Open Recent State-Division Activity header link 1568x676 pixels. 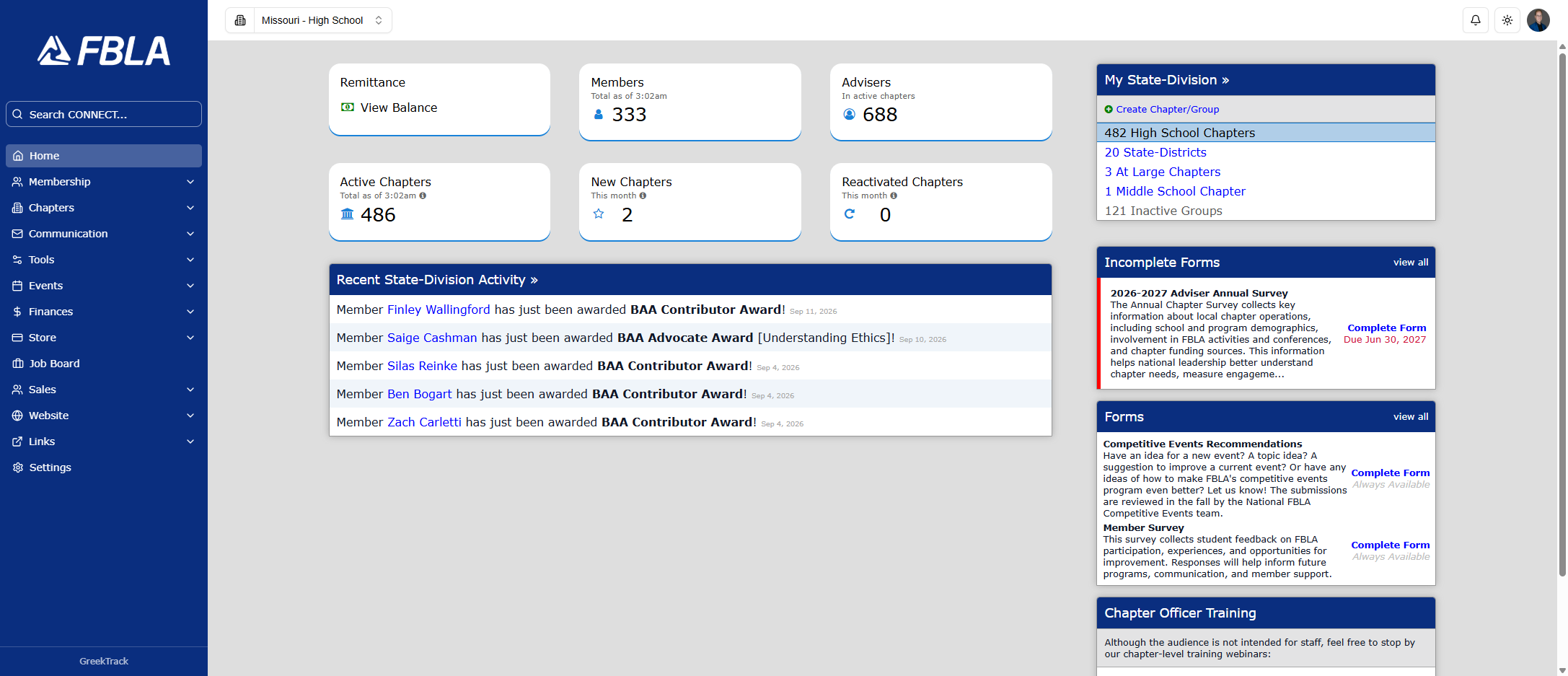pyautogui.click(x=437, y=280)
